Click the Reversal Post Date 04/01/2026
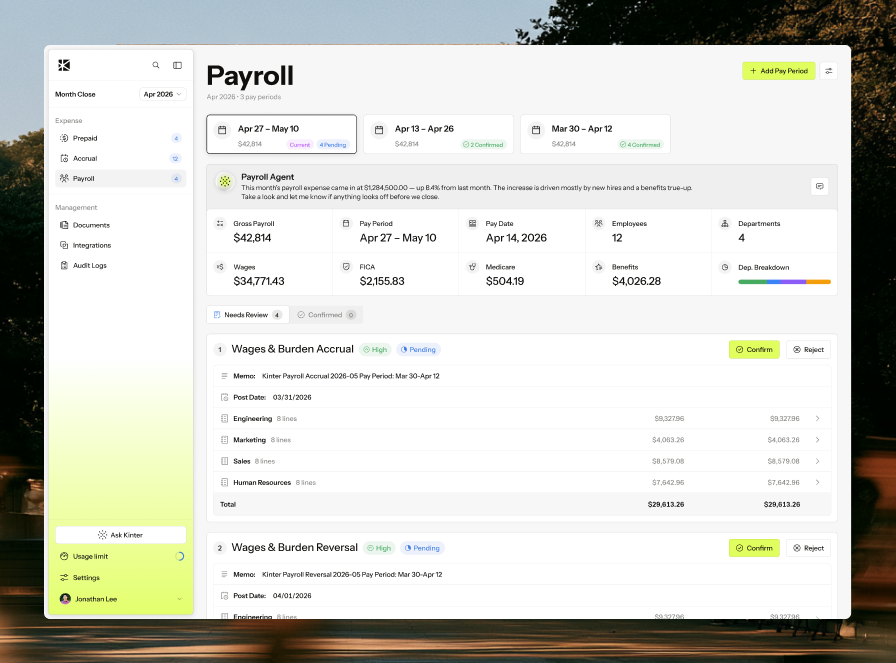896x663 pixels. tap(292, 596)
